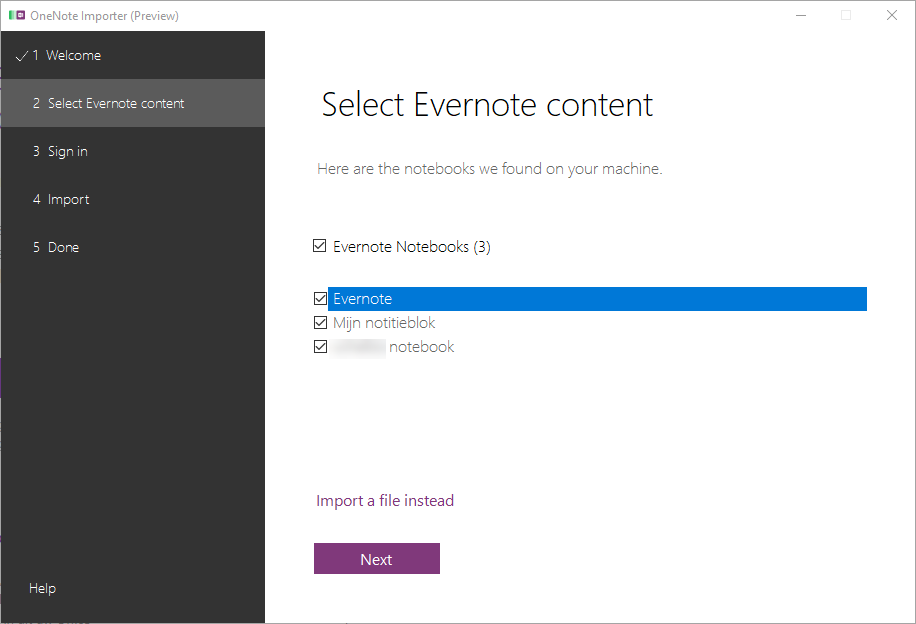Toggle the checkbox for the third notebook
916x624 pixels.
tap(320, 346)
